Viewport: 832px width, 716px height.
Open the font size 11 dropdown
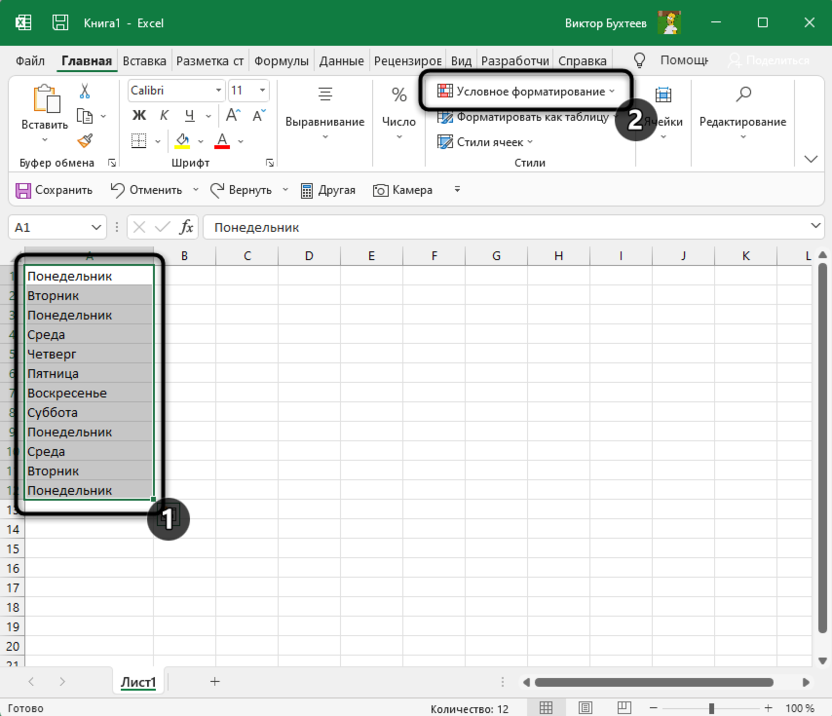coord(262,90)
